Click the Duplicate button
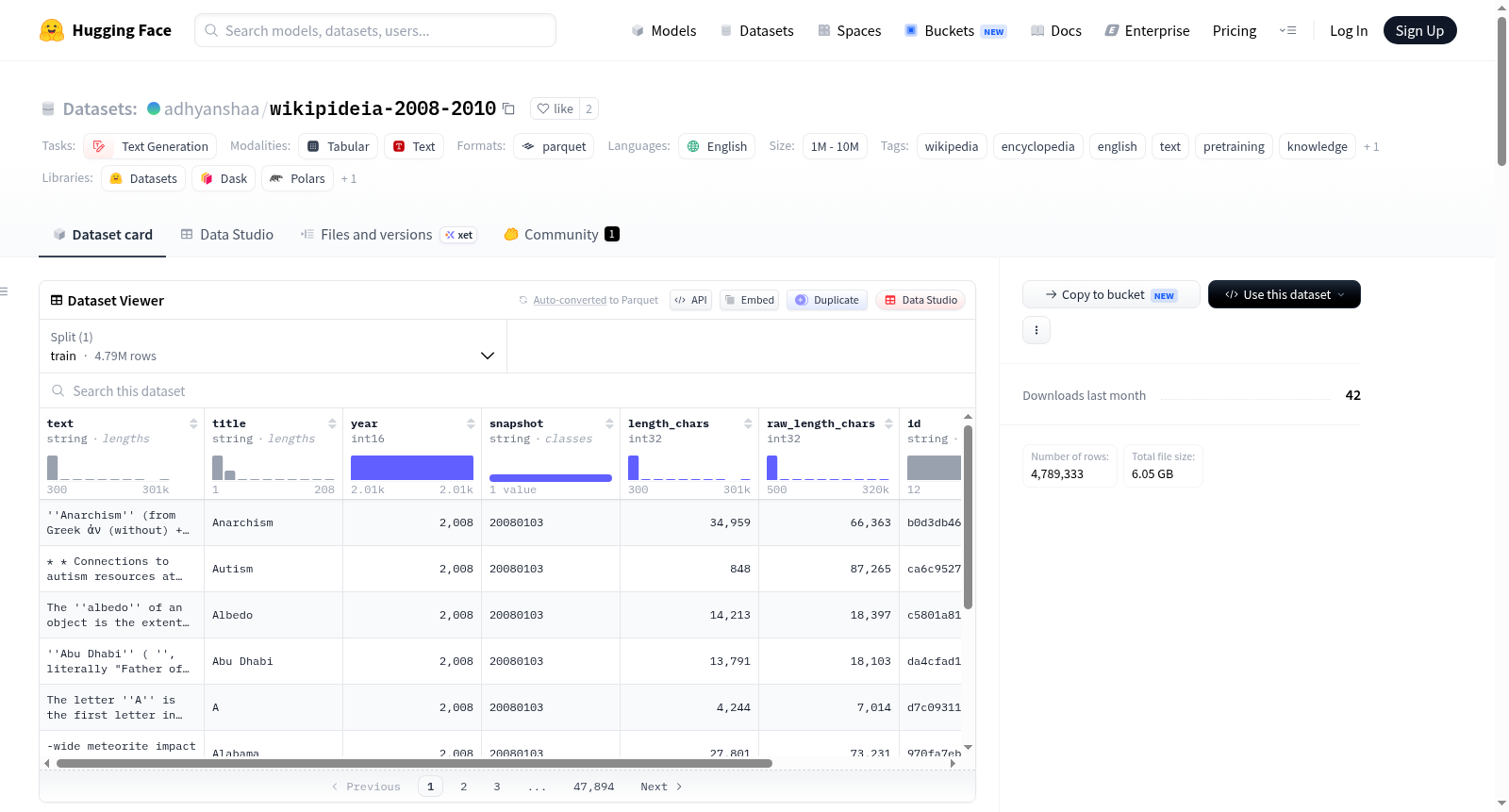 tap(826, 300)
